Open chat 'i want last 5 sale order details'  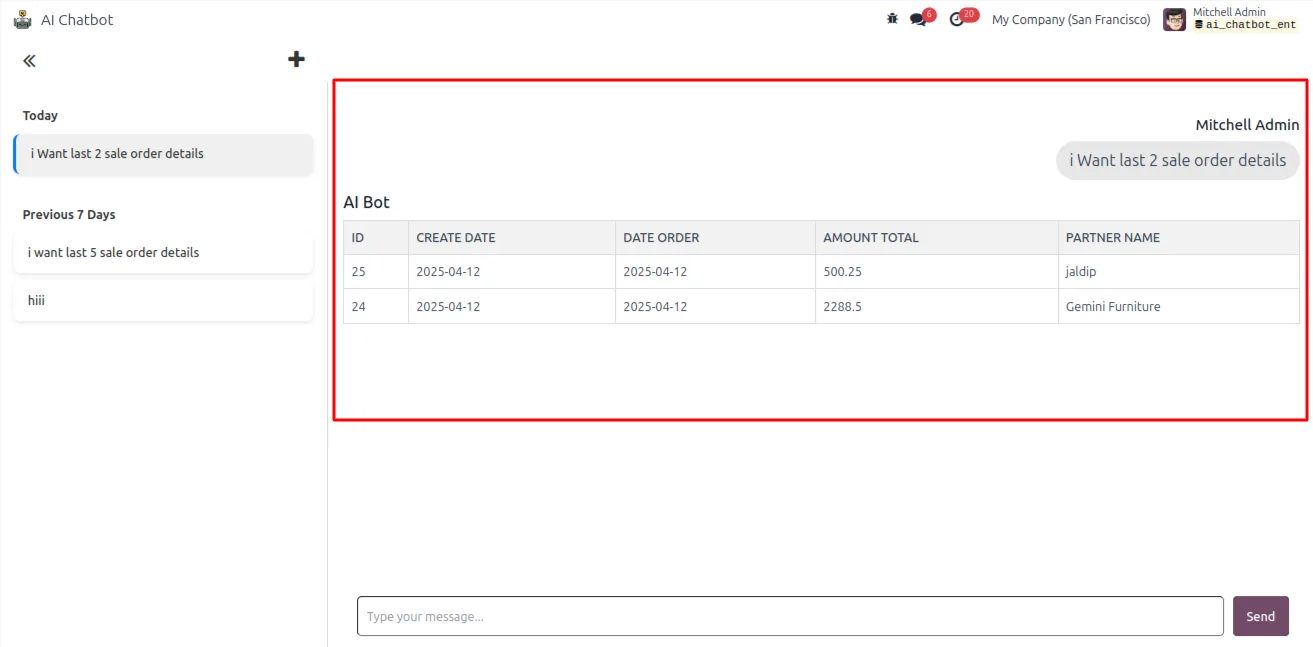click(163, 253)
